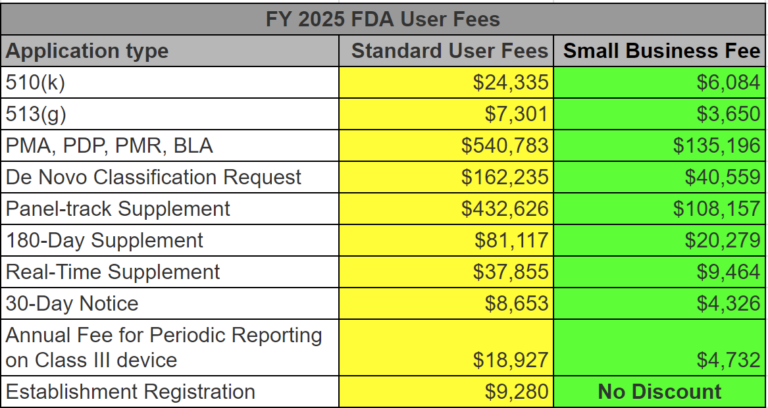Select the Application type column header
768x408 pixels.
click(x=88, y=51)
